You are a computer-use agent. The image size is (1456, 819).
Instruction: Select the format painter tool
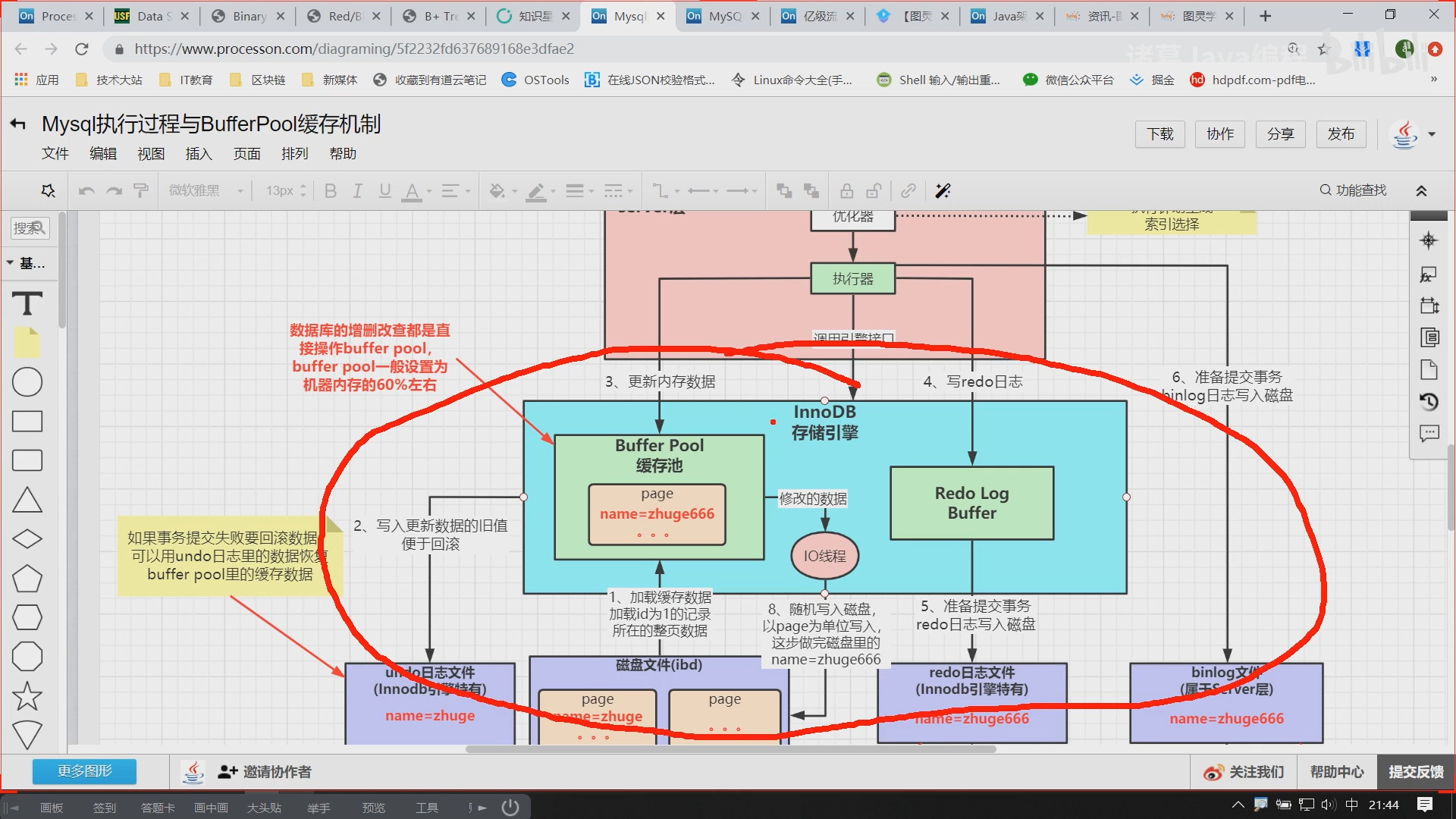(x=140, y=191)
